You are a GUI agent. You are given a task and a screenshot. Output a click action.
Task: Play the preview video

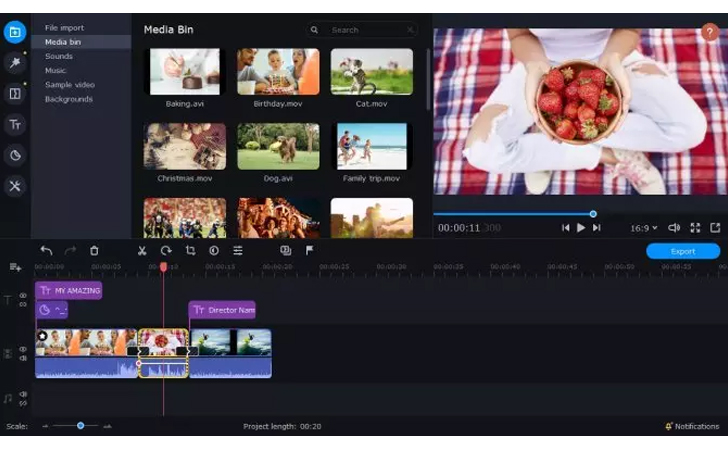[x=581, y=228]
